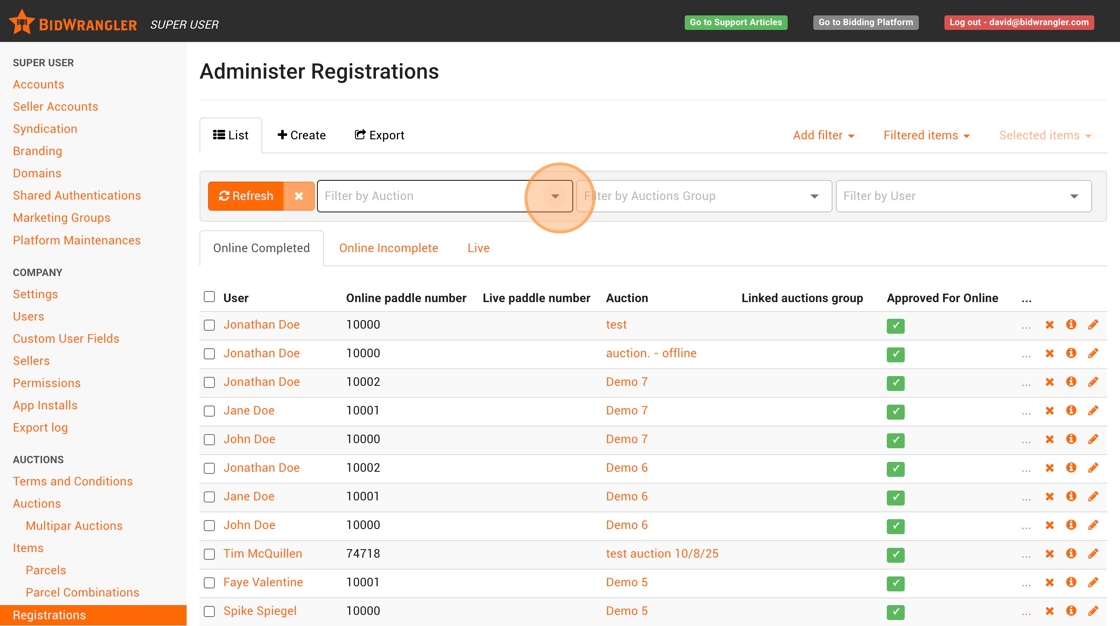Check the box for Tim McQuillen row
This screenshot has width=1120, height=626.
click(209, 554)
